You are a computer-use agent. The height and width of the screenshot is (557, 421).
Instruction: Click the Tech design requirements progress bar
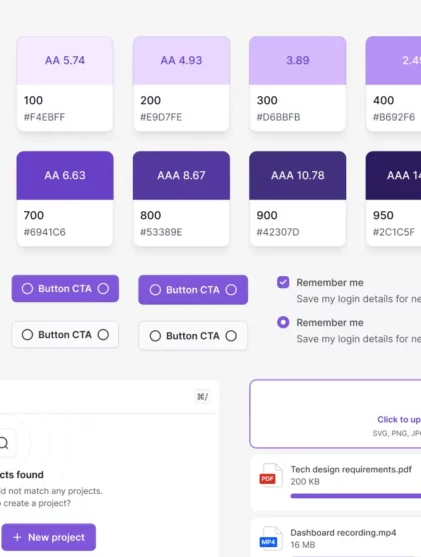coord(356,496)
